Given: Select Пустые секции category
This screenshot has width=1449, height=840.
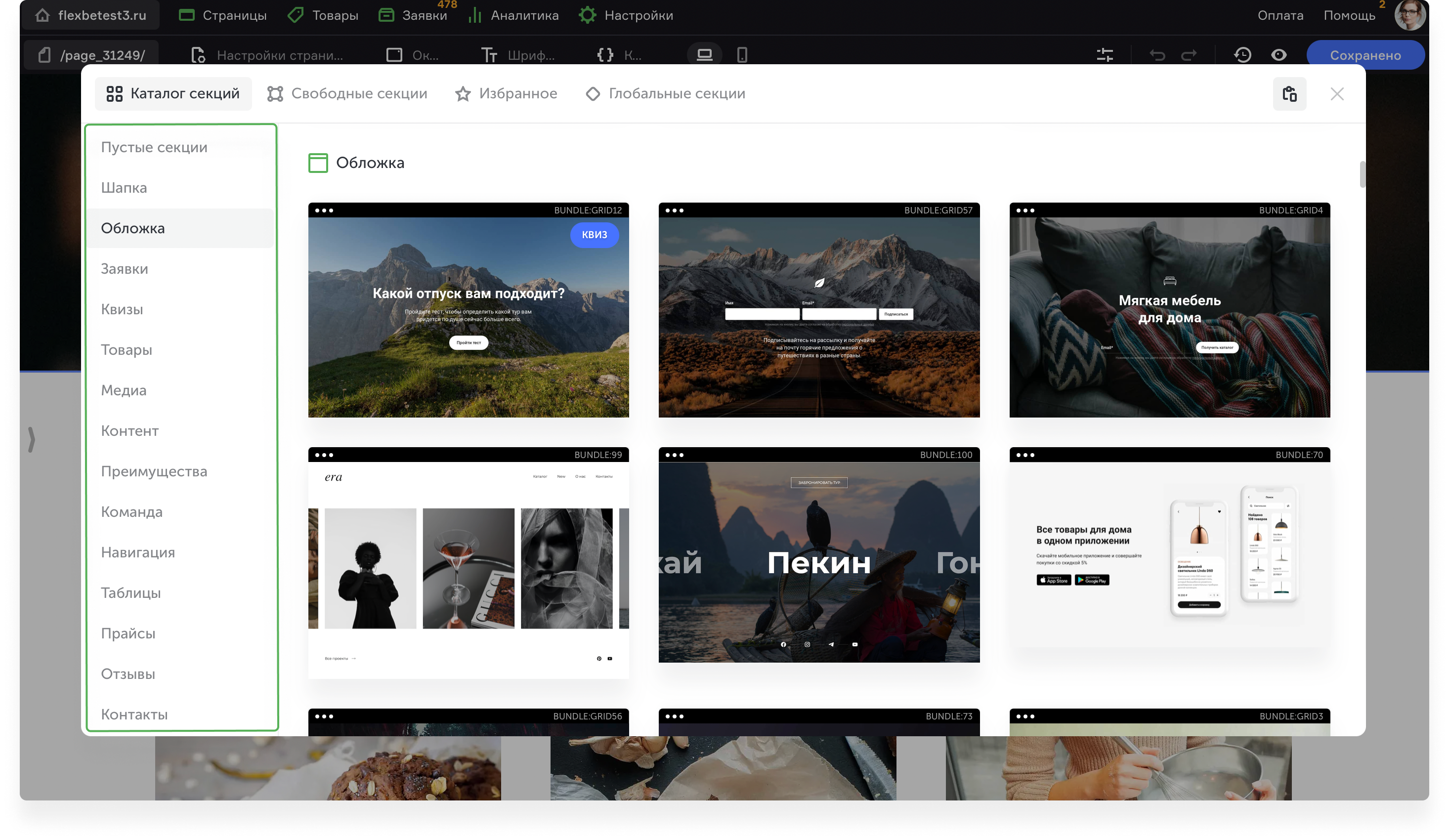Looking at the screenshot, I should coord(154,147).
